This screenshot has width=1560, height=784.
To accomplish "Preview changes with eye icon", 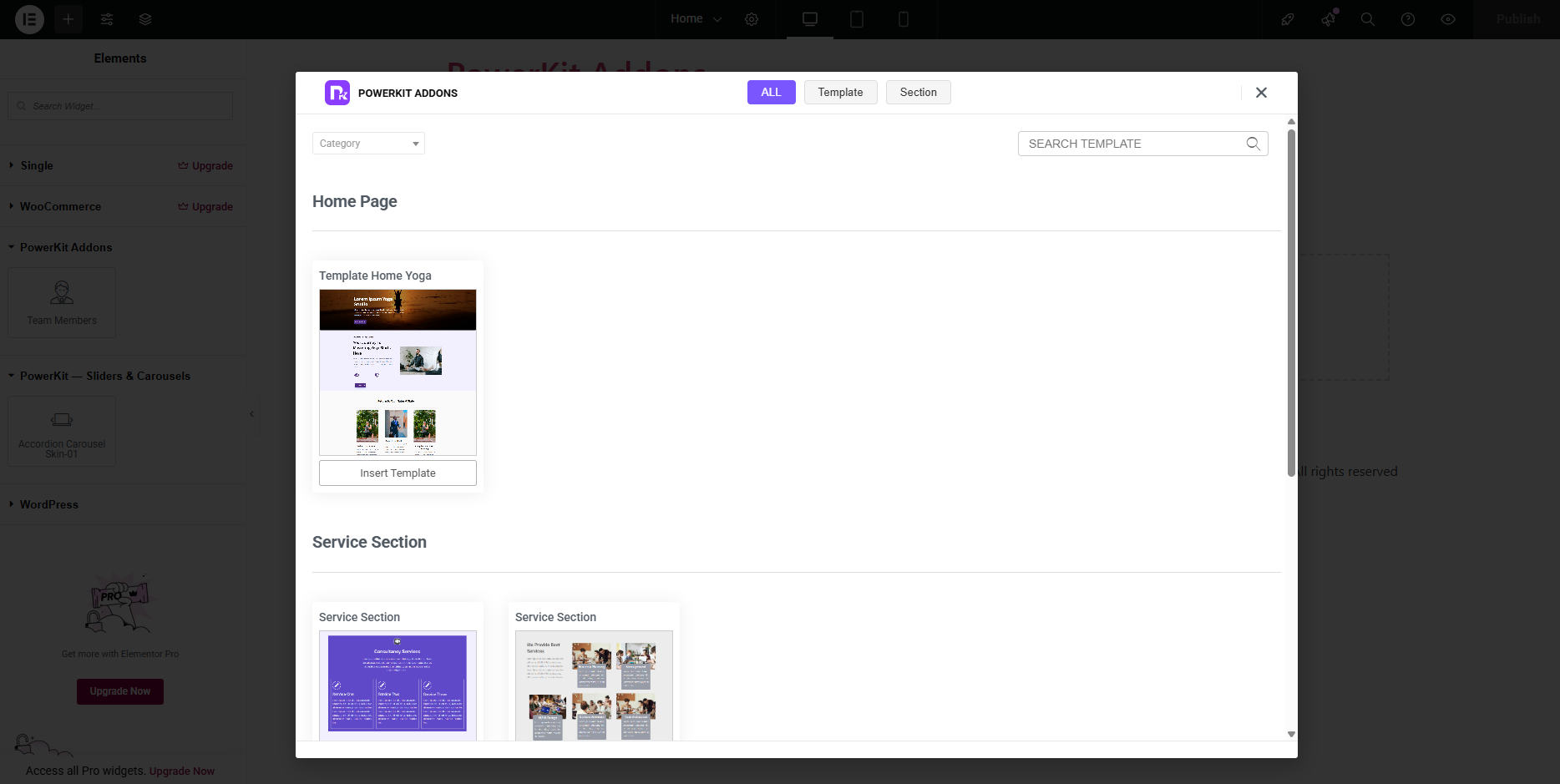I will point(1448,19).
